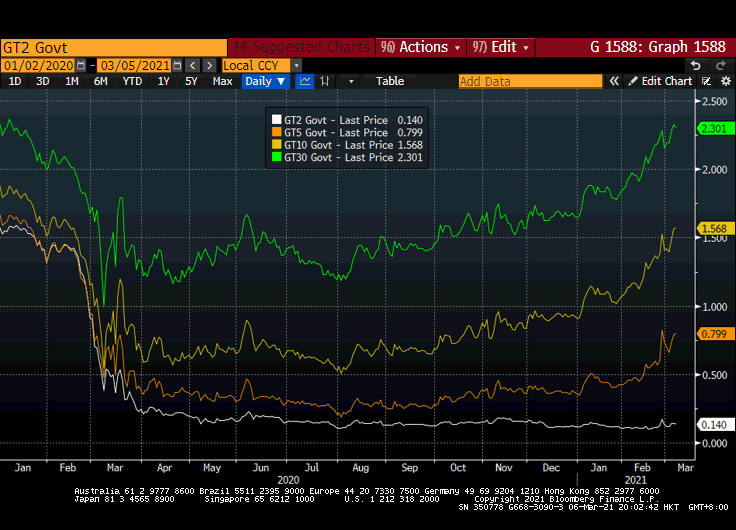Select the Max time range
Screen dimensions: 736x530
tap(222, 81)
